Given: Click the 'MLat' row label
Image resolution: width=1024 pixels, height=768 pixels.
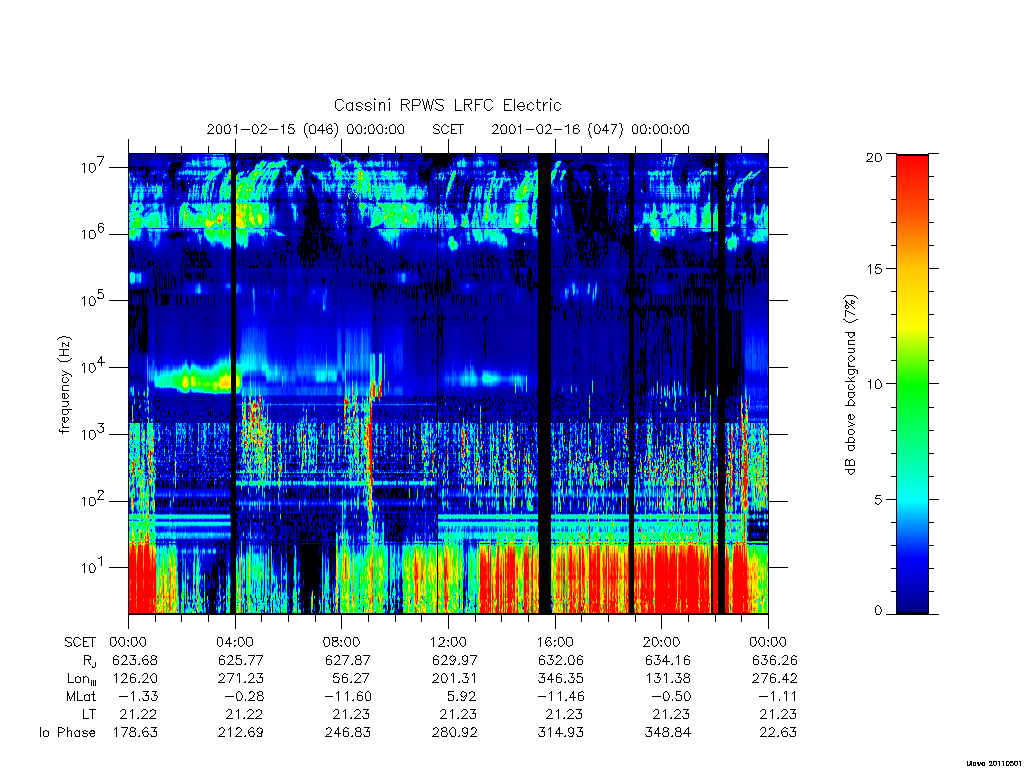Looking at the screenshot, I should click(x=81, y=697).
